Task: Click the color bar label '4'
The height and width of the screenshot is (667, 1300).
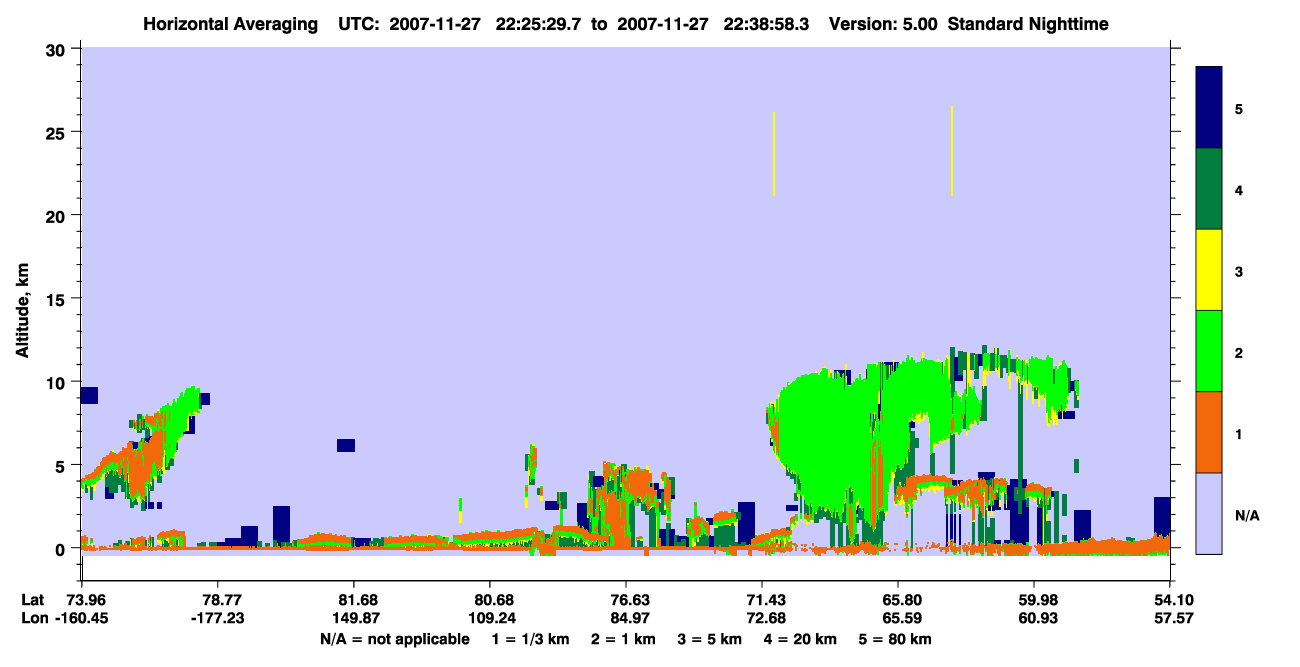Action: pos(1239,189)
